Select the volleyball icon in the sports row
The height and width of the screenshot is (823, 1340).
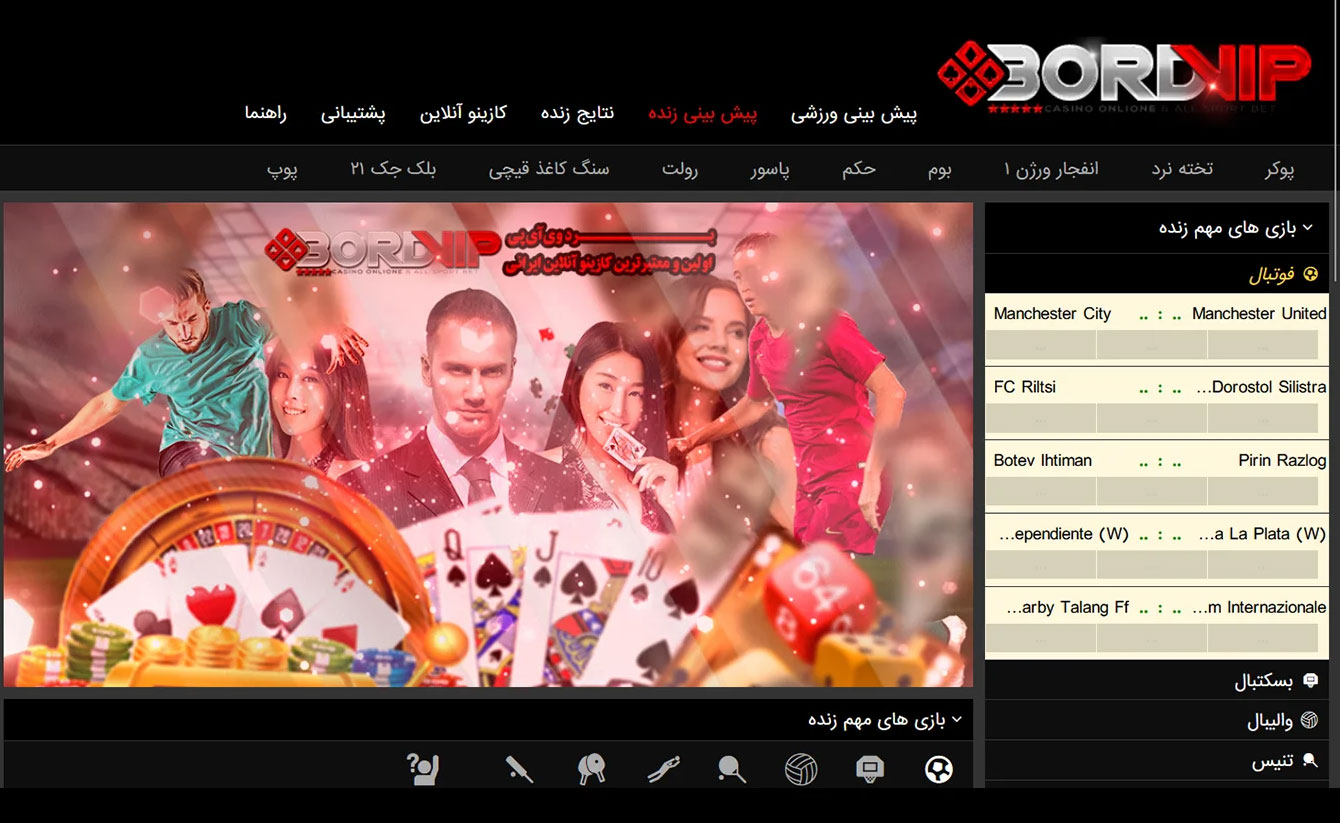click(801, 769)
